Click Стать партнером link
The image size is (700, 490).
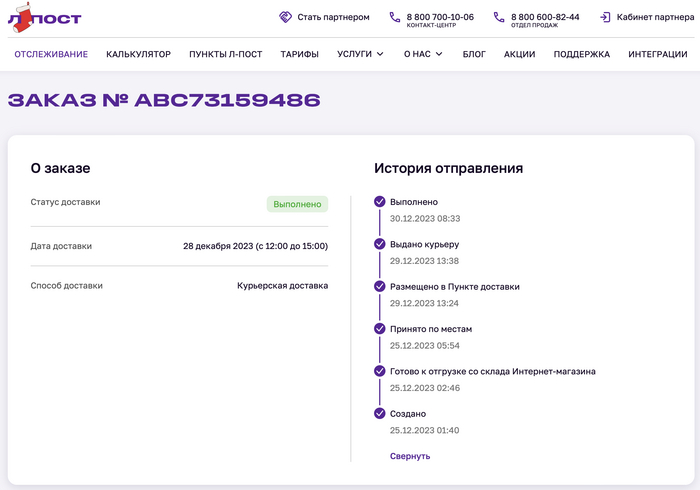(x=333, y=17)
